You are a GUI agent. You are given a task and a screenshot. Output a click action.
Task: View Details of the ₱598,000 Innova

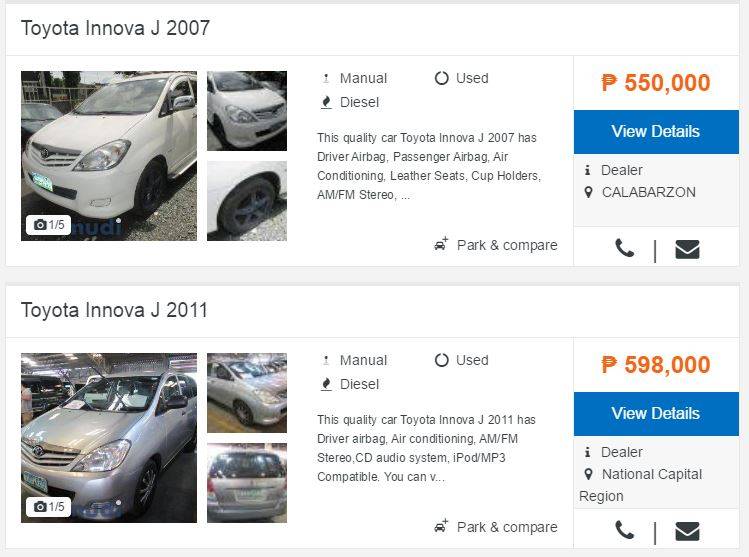point(656,414)
